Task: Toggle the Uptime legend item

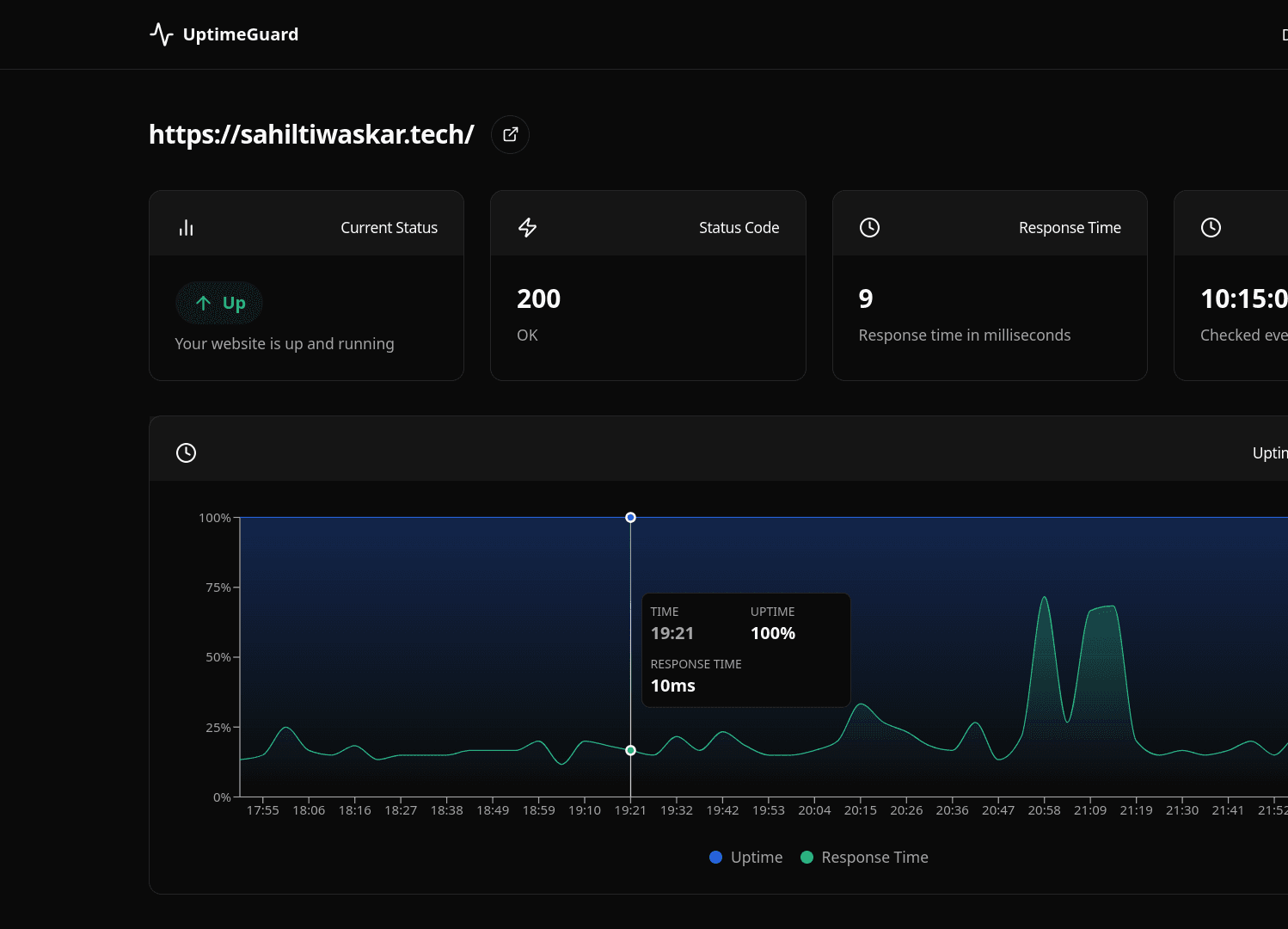Action: click(745, 858)
